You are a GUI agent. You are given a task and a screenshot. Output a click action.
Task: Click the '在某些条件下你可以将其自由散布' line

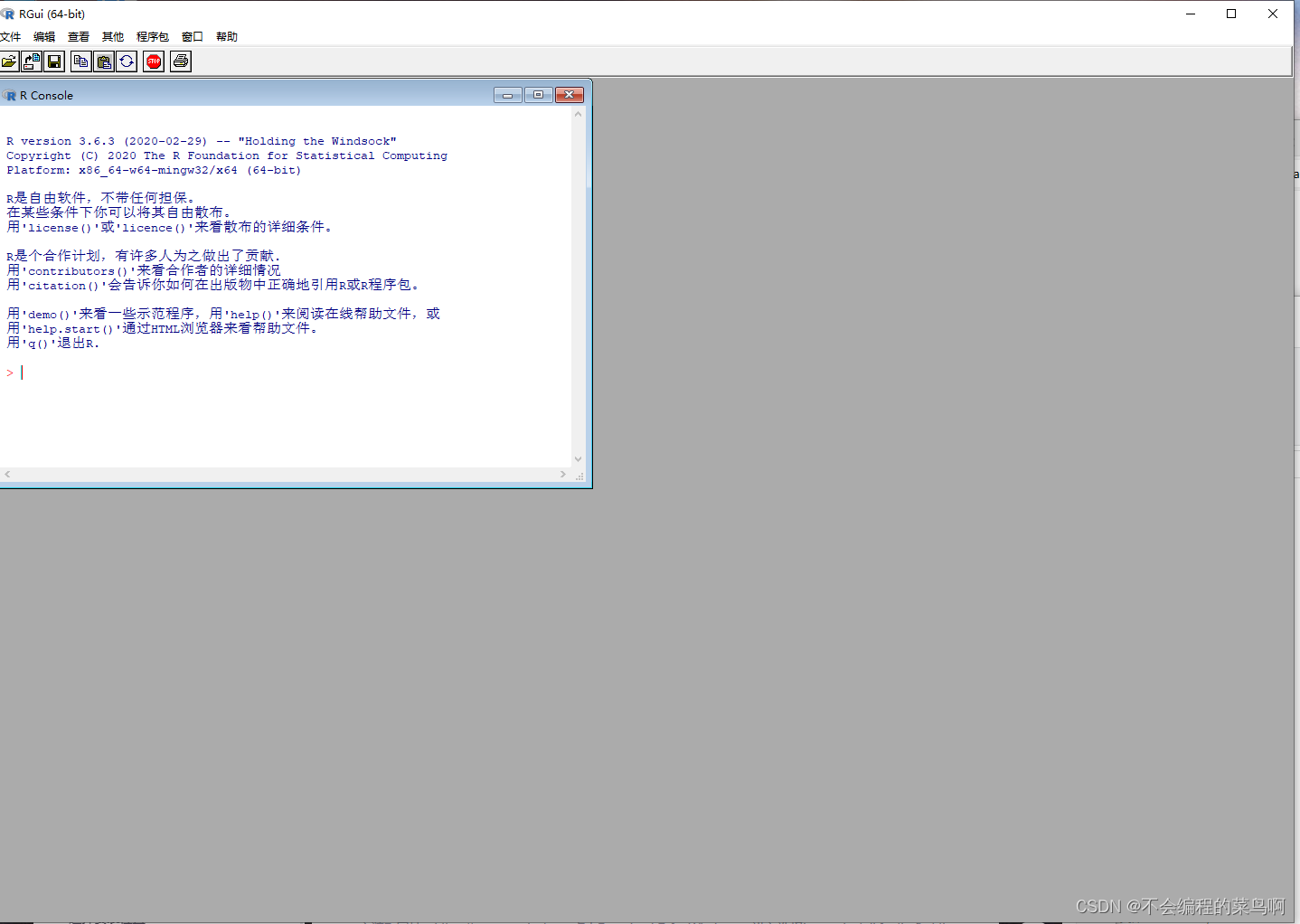[x=118, y=212]
